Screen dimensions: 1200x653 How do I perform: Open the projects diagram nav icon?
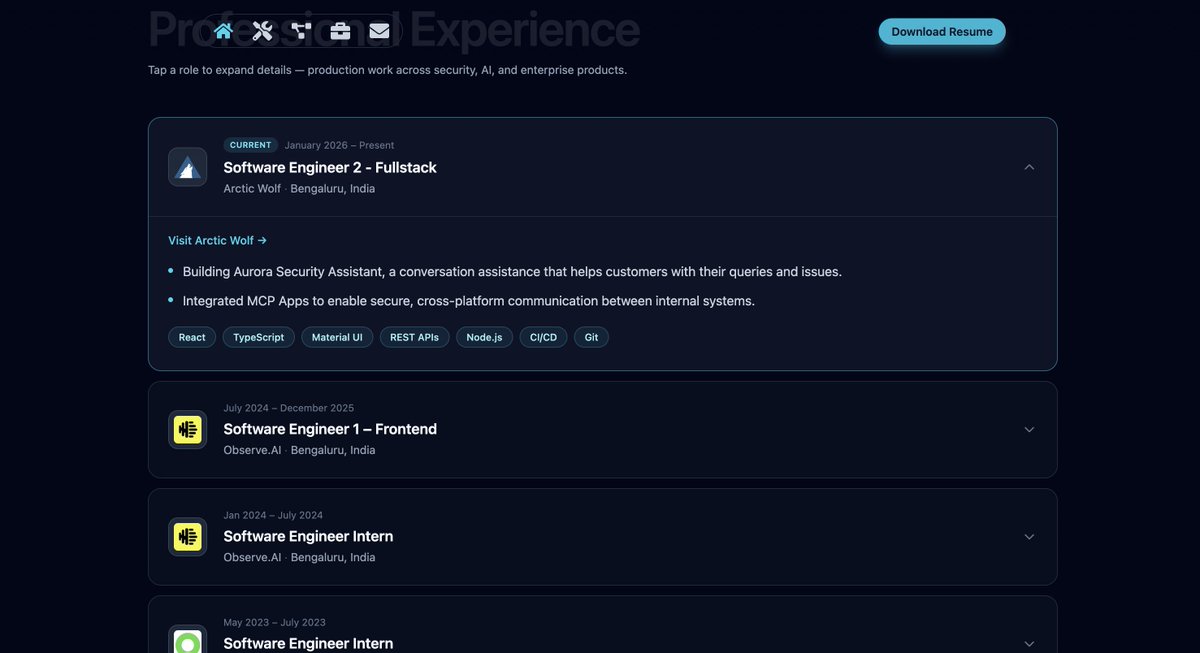click(x=301, y=31)
